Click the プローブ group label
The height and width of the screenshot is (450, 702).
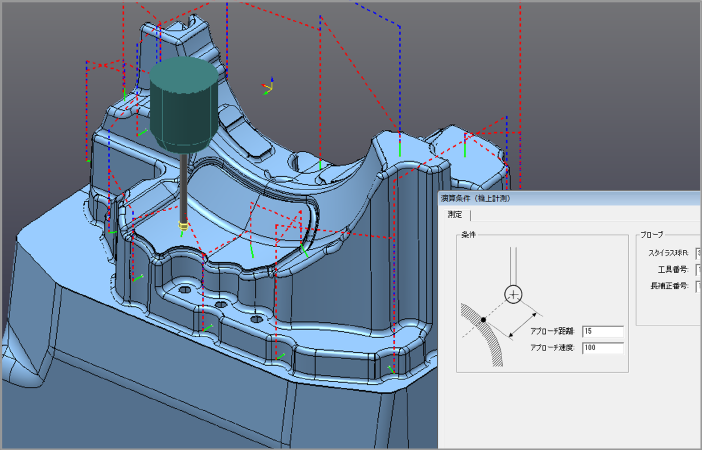(651, 235)
